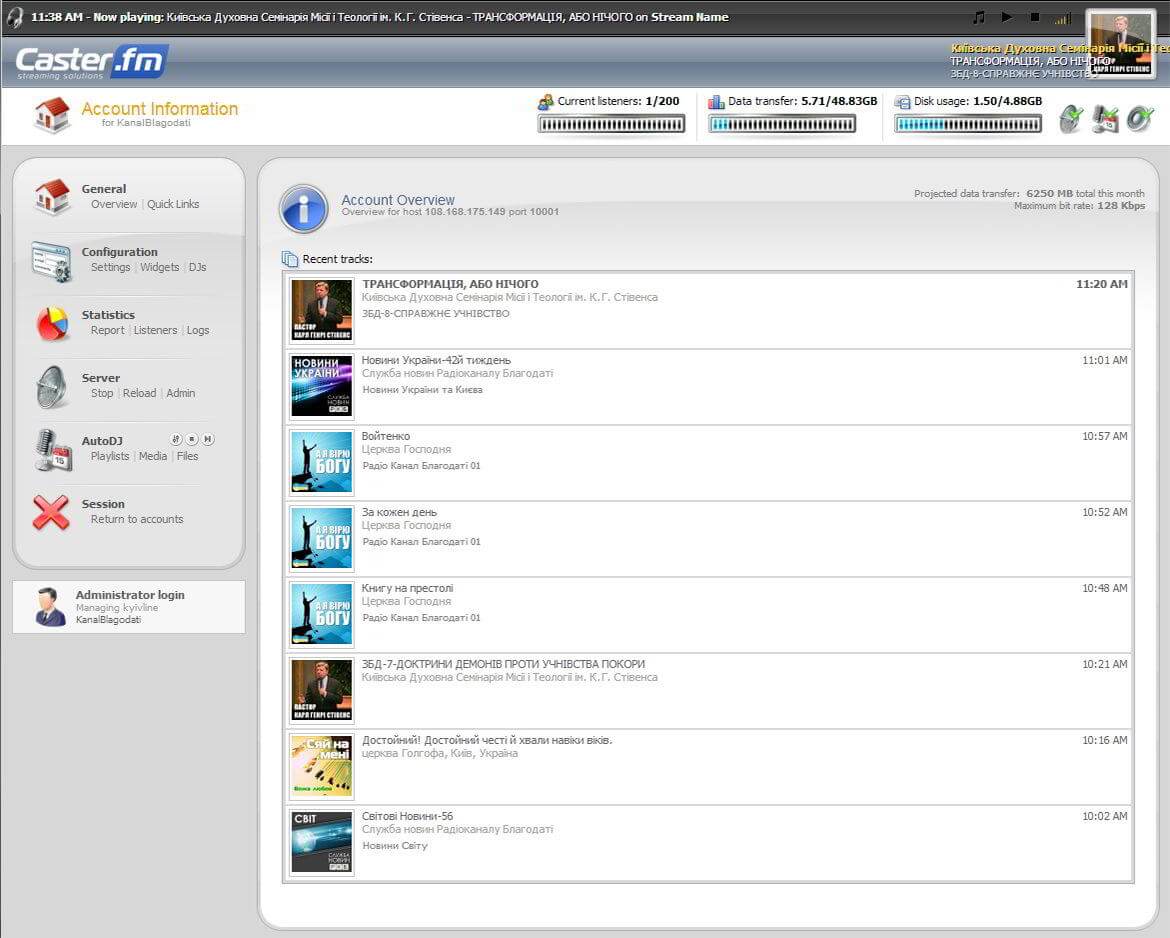Click the blue Account Overview info icon

click(304, 209)
